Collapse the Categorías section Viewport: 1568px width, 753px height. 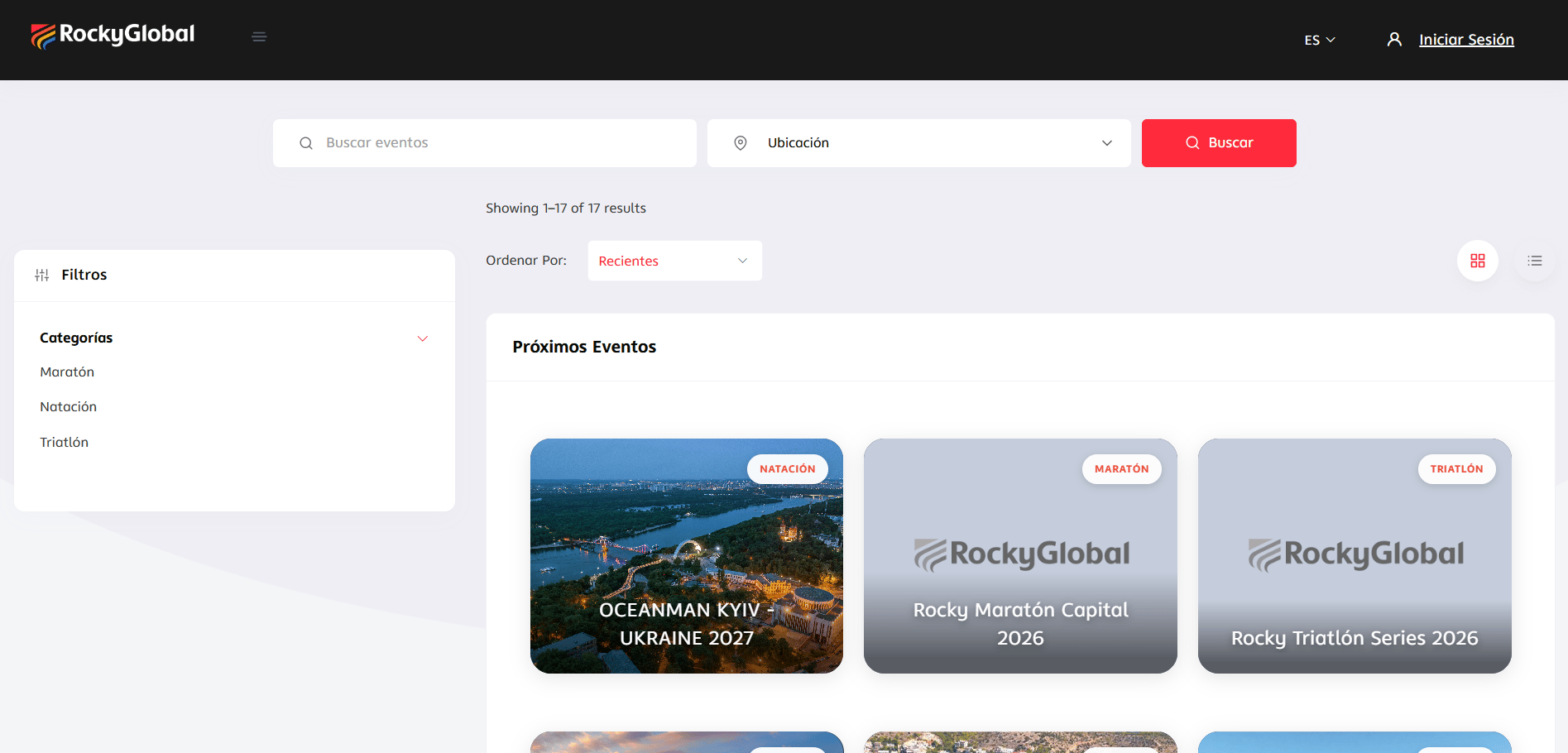pyautogui.click(x=423, y=338)
